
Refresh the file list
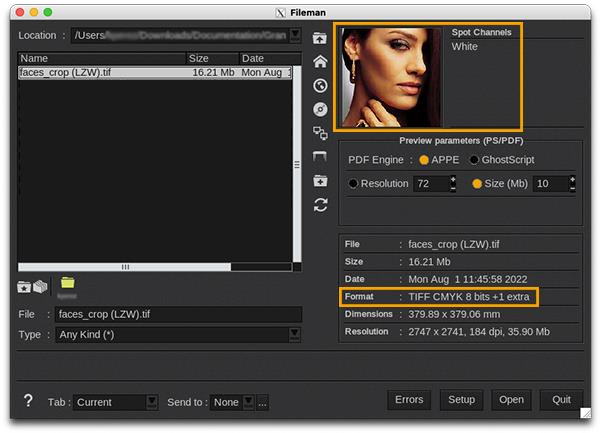click(320, 205)
